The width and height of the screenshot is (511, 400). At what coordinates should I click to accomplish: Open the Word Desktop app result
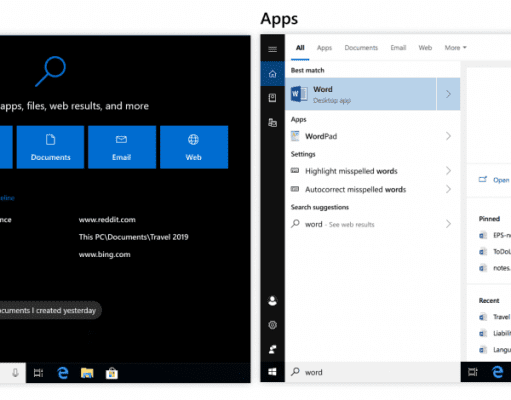tap(361, 94)
